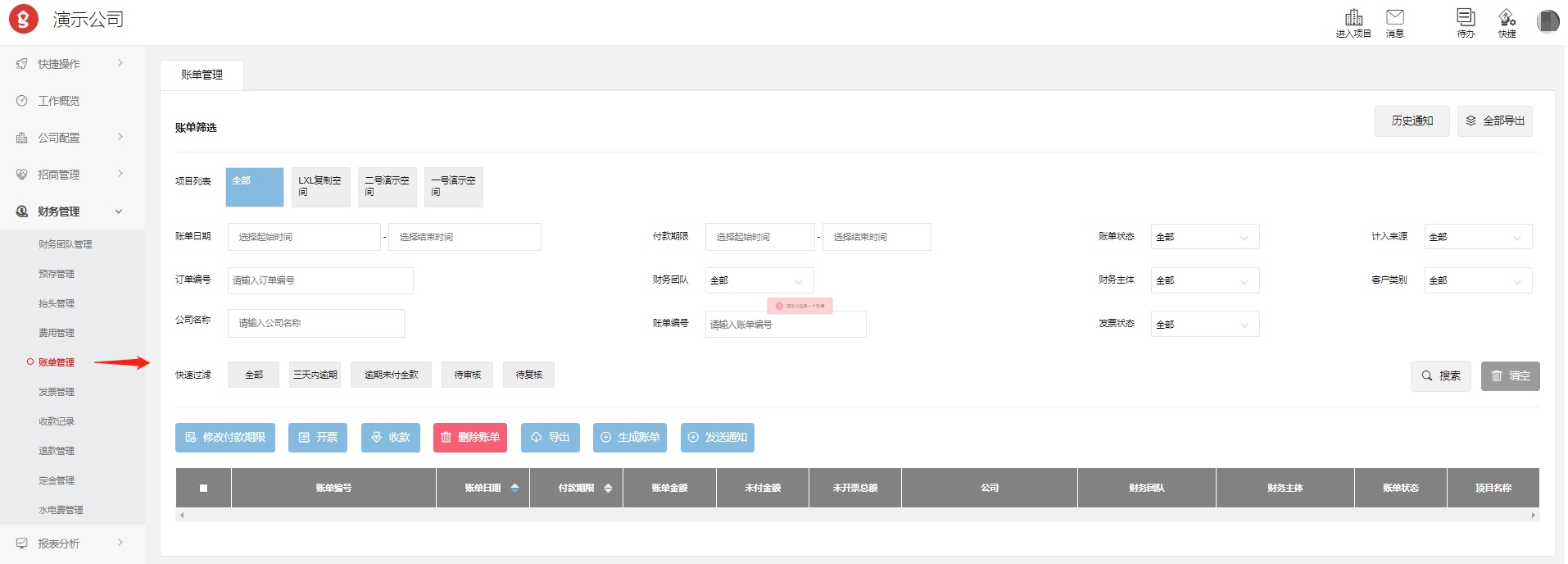Click the red 删除账单 button
Screen dimensions: 1568x564
[x=470, y=438]
